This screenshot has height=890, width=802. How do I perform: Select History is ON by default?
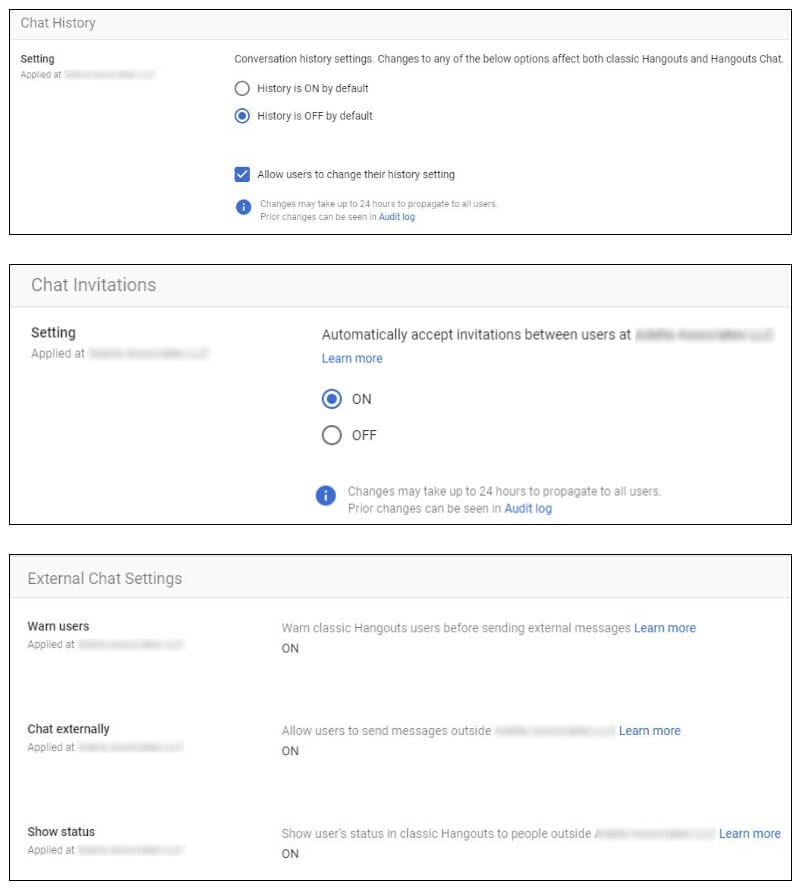242,89
